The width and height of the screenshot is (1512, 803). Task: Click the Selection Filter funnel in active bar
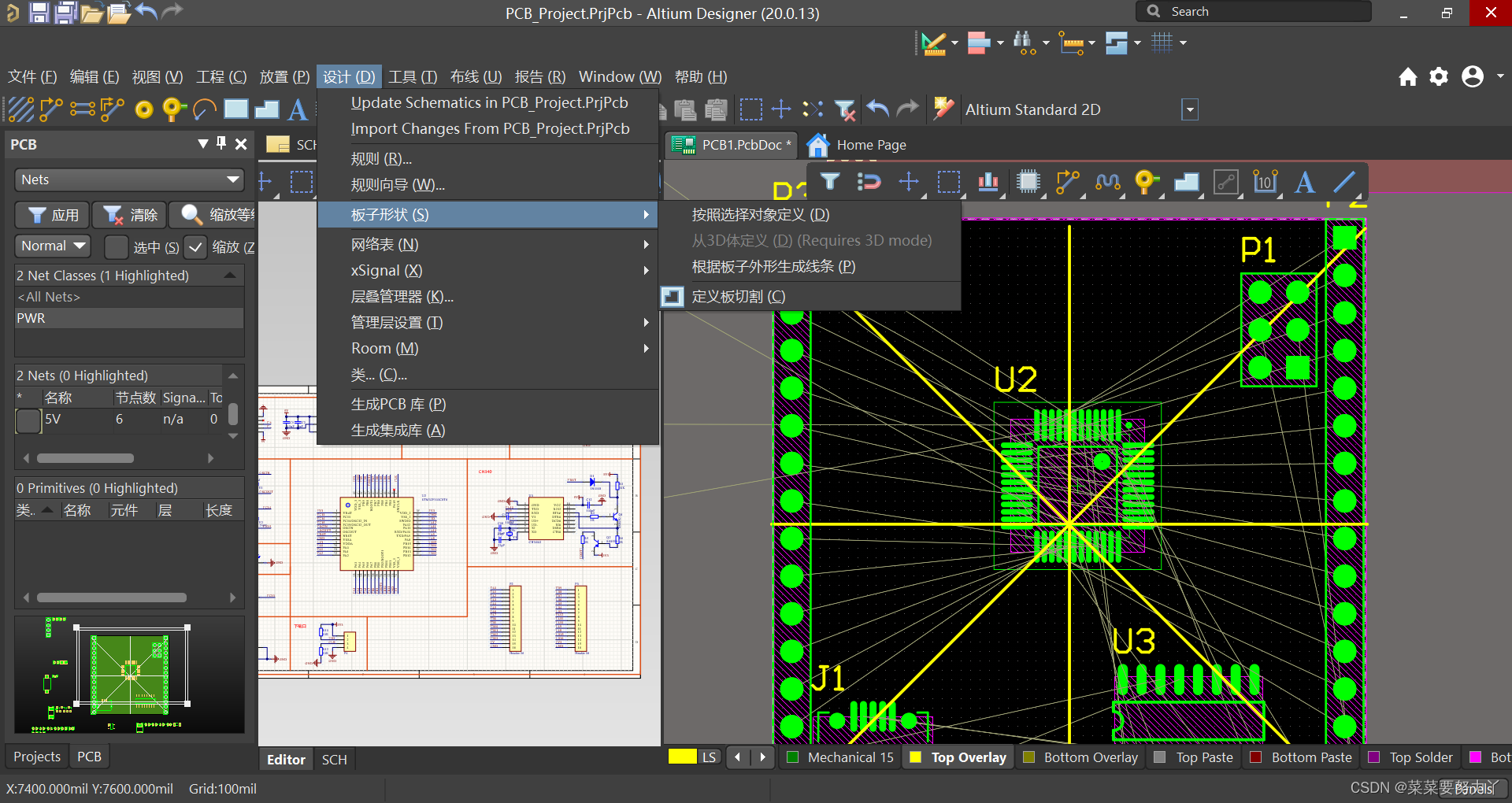[829, 182]
